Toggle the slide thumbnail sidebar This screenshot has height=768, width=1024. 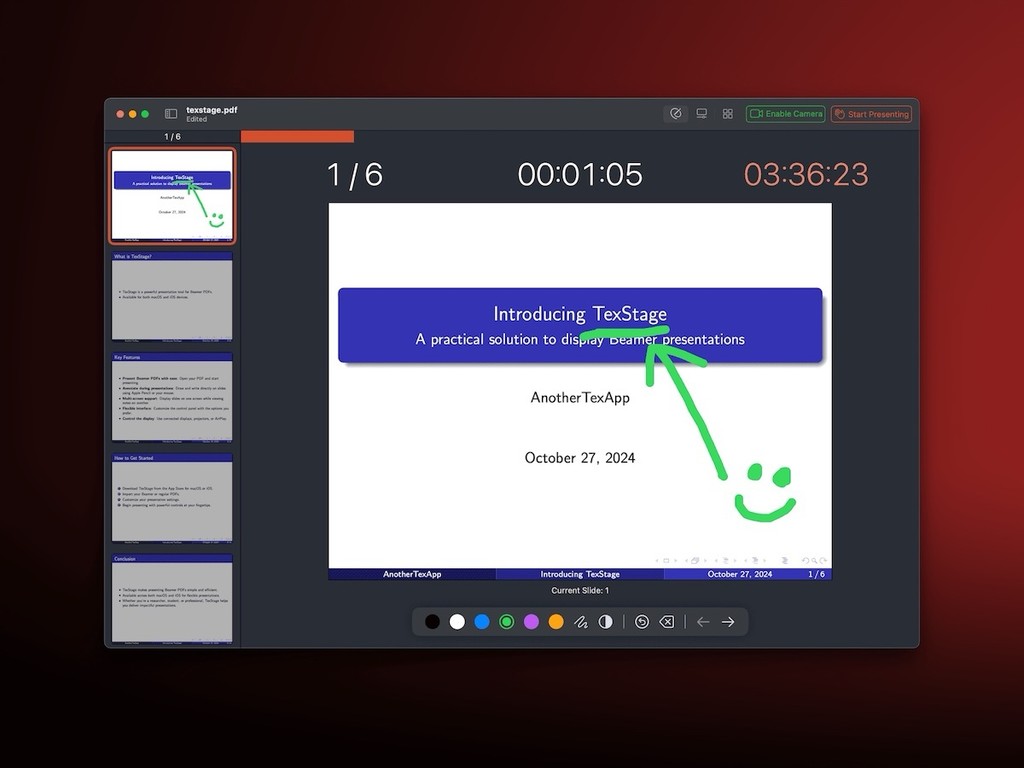(171, 113)
